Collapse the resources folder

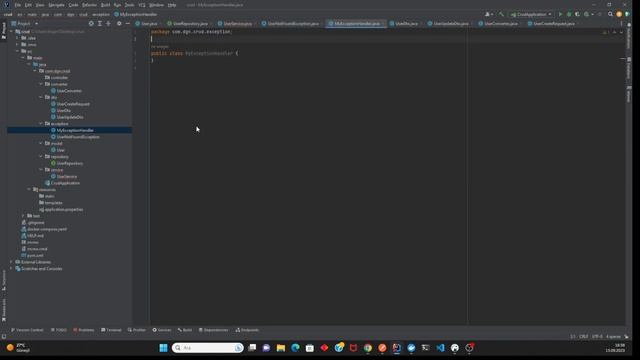(29, 189)
